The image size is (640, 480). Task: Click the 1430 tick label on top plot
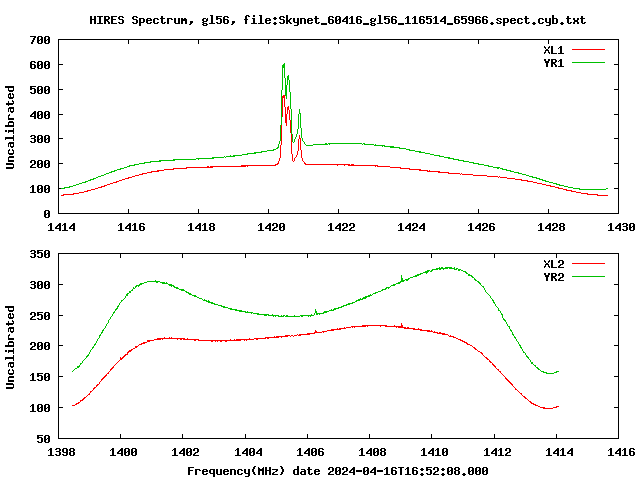coord(621,227)
